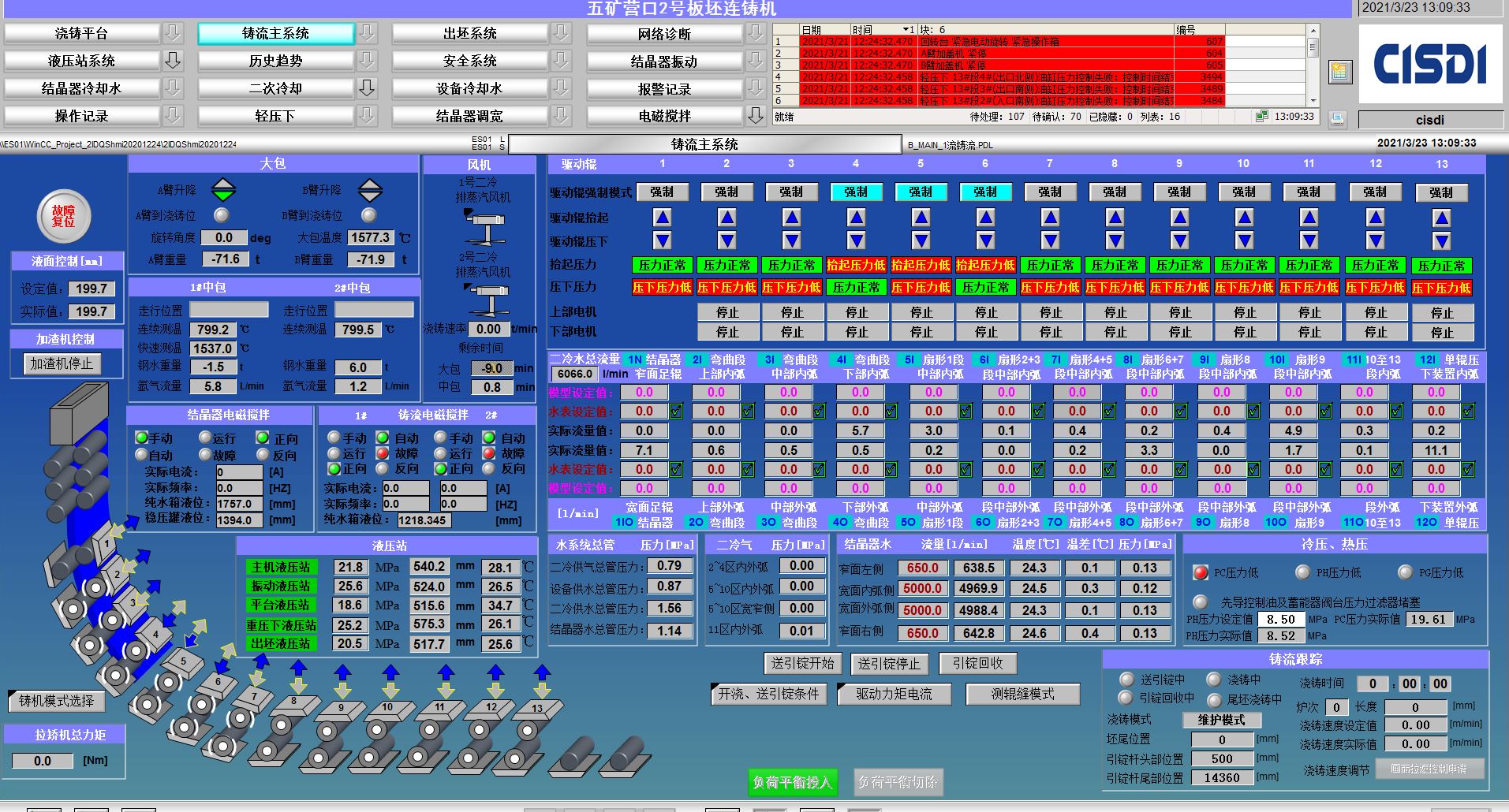Click PH压力设定值 field 8.50

pyautogui.click(x=1281, y=620)
